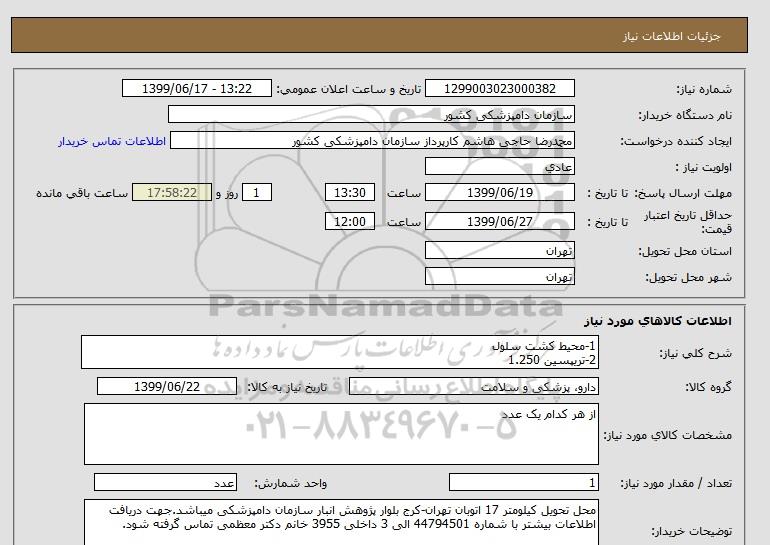Click the label 'شهر محل تحویل:'
The image size is (770, 545).
(x=688, y=277)
